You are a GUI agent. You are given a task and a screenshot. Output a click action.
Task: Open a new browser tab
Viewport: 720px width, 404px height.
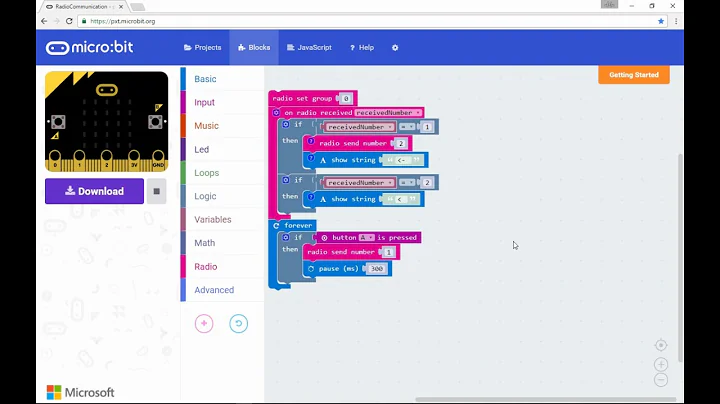(x=138, y=7)
